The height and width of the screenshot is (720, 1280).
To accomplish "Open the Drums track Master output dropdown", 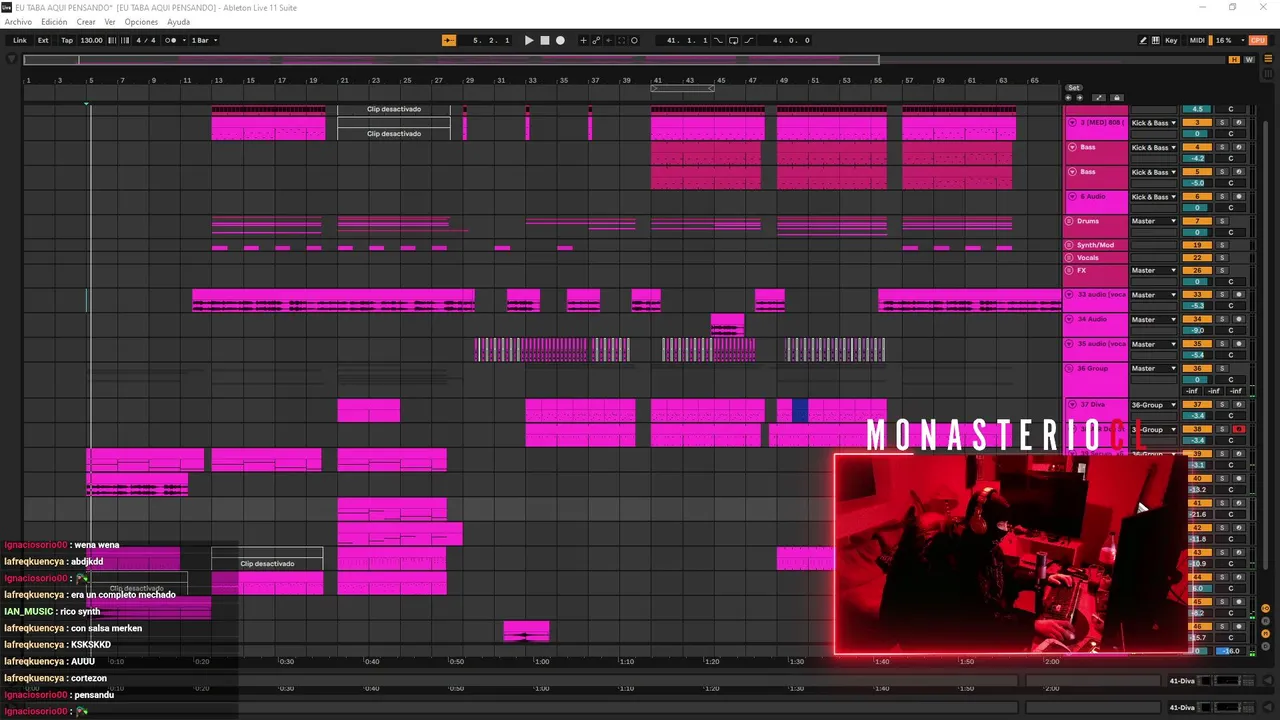I will (1154, 221).
